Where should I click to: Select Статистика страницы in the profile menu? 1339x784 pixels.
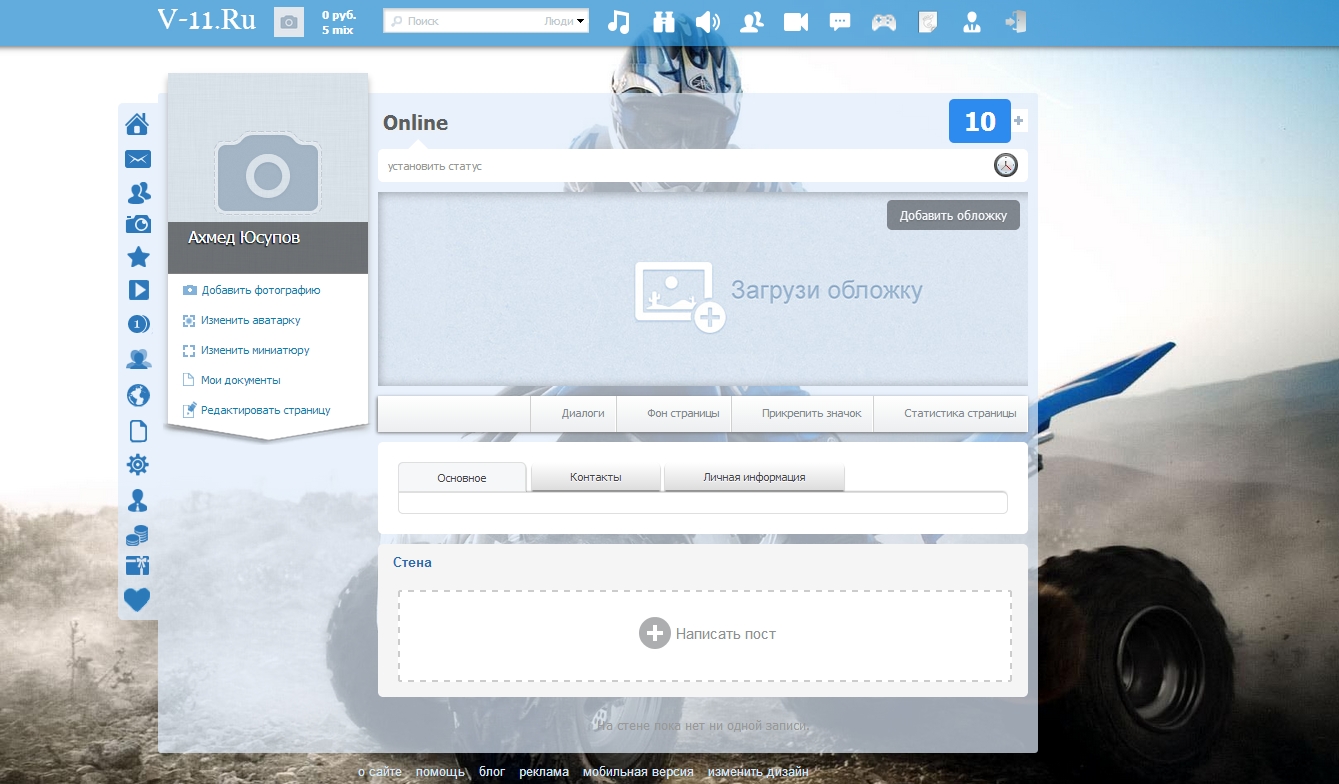(x=959, y=413)
